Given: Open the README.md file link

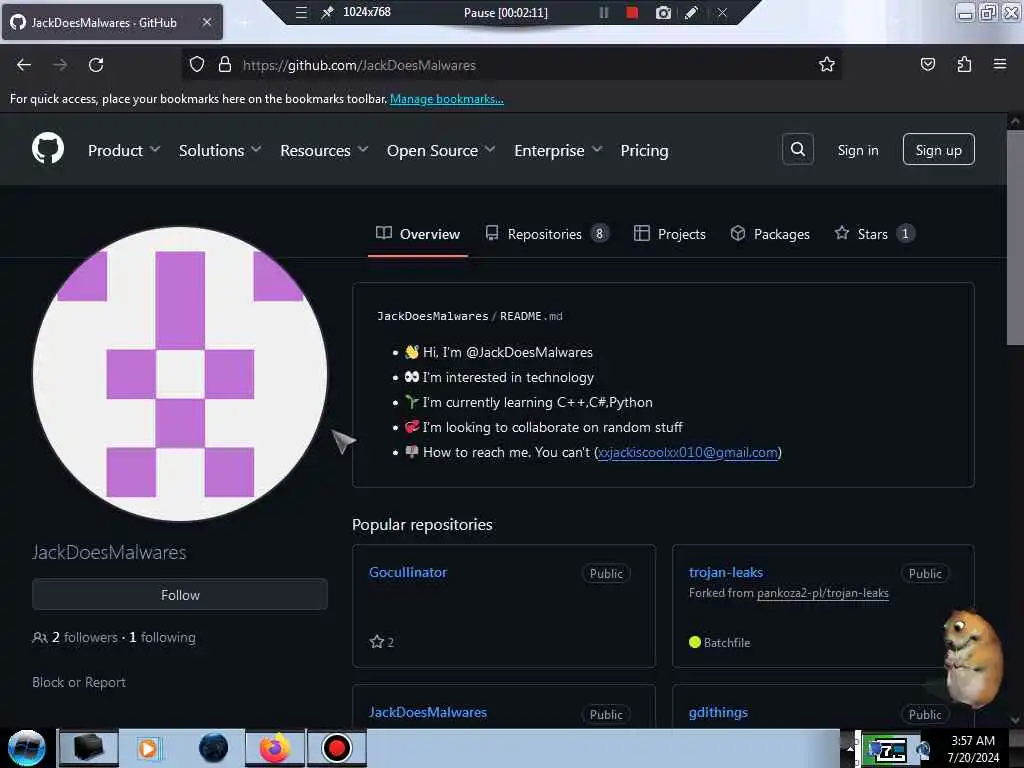Looking at the screenshot, I should pyautogui.click(x=531, y=316).
